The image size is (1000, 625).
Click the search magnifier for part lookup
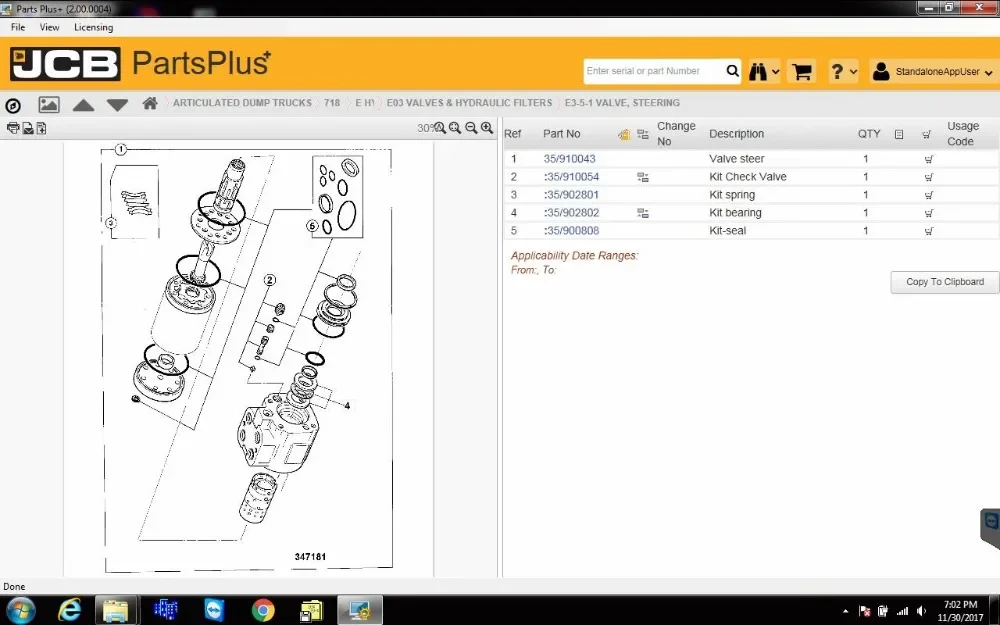coord(732,71)
